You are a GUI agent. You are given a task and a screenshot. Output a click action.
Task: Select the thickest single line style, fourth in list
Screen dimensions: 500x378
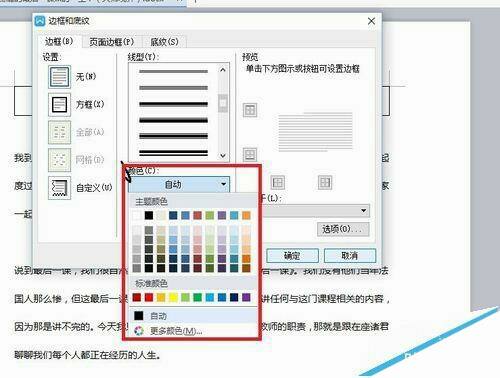point(173,120)
